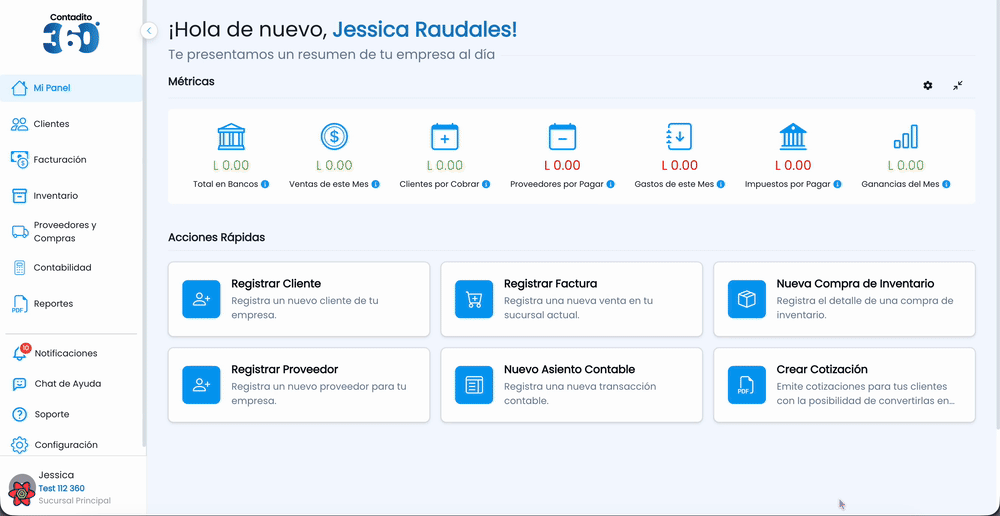Click the Proveedores por Pagar calendar minus icon
This screenshot has width=1000, height=516.
tap(562, 136)
